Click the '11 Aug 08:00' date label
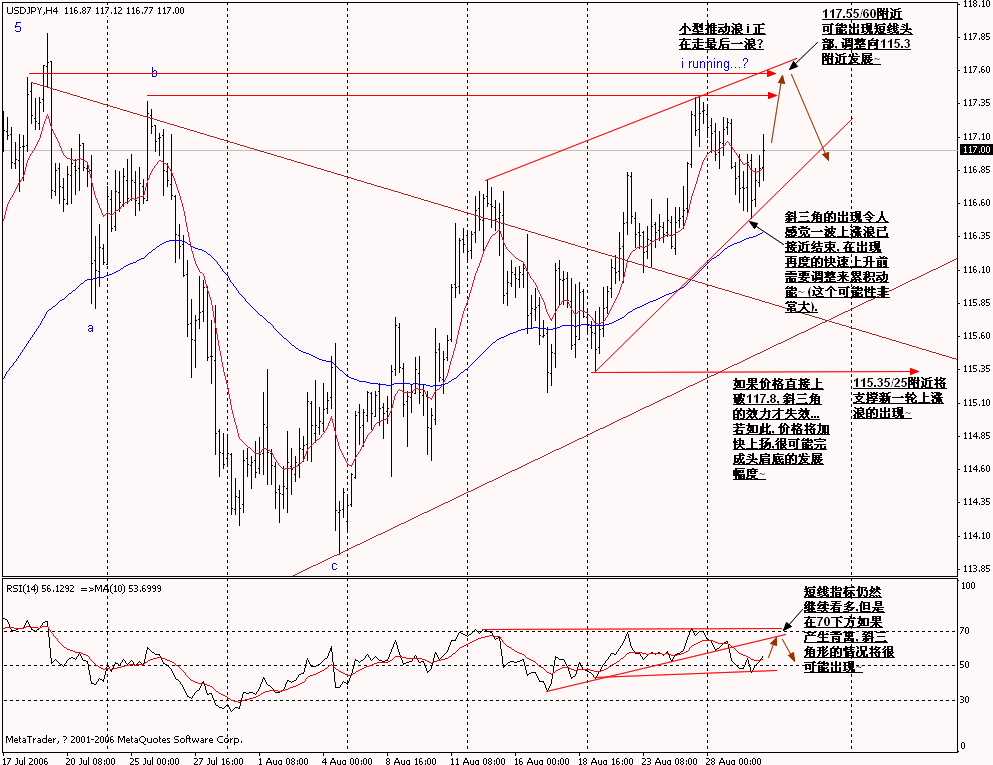This screenshot has height=765, width=993. click(478, 761)
